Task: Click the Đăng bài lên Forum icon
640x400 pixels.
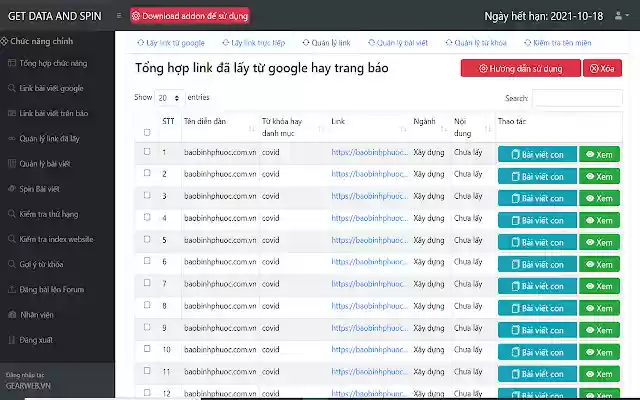Action: pyautogui.click(x=10, y=289)
